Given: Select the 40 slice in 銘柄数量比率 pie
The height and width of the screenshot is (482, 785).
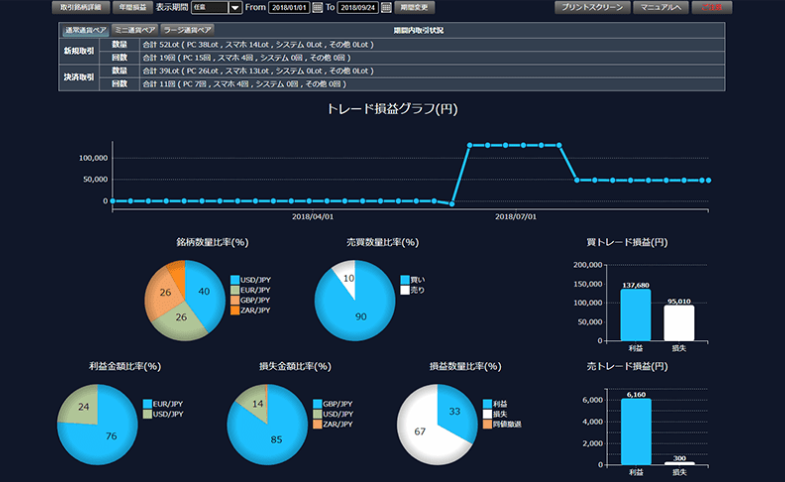Looking at the screenshot, I should 205,293.
